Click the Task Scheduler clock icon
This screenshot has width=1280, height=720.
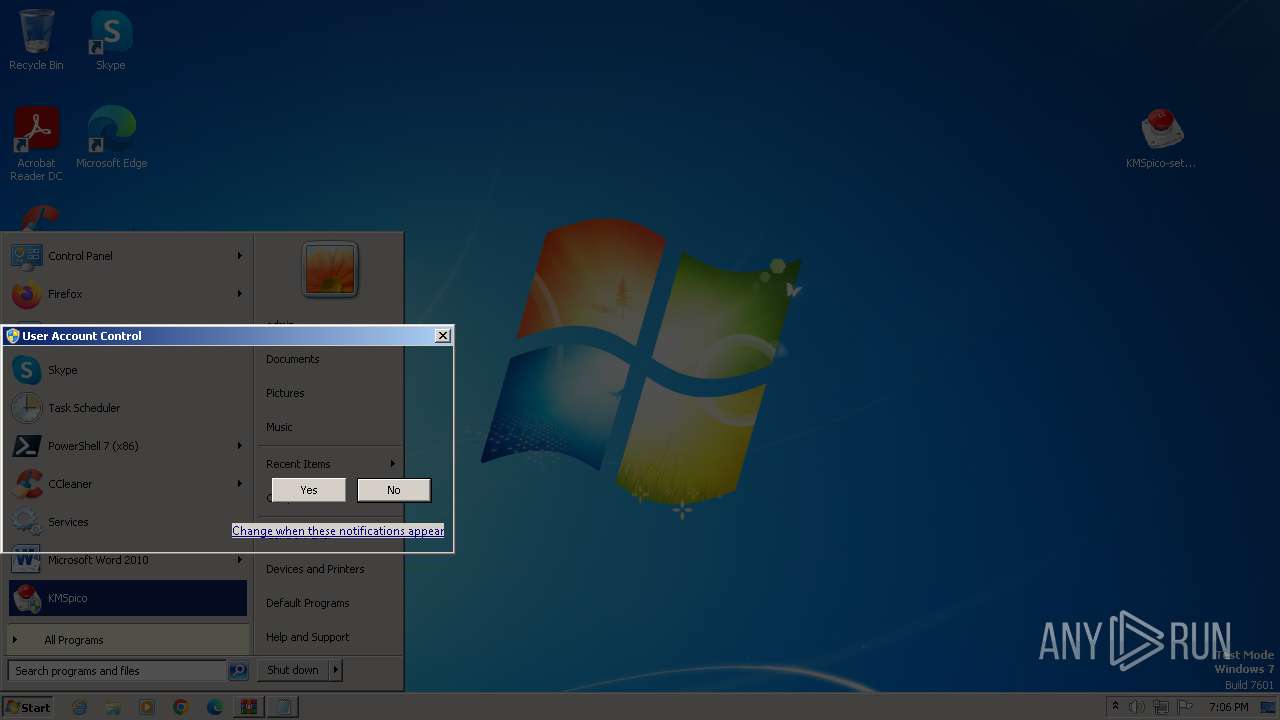[27, 408]
